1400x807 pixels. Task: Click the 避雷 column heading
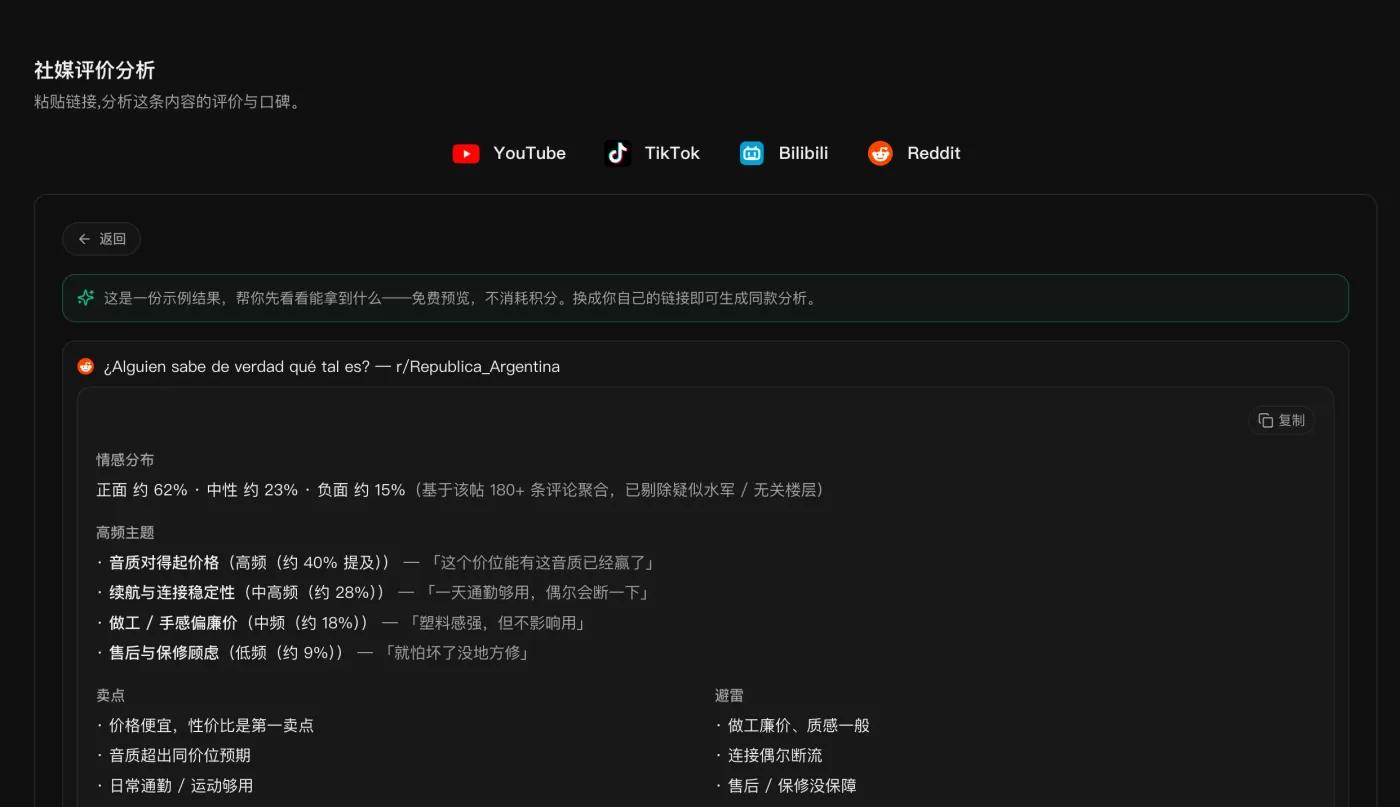(x=729, y=696)
